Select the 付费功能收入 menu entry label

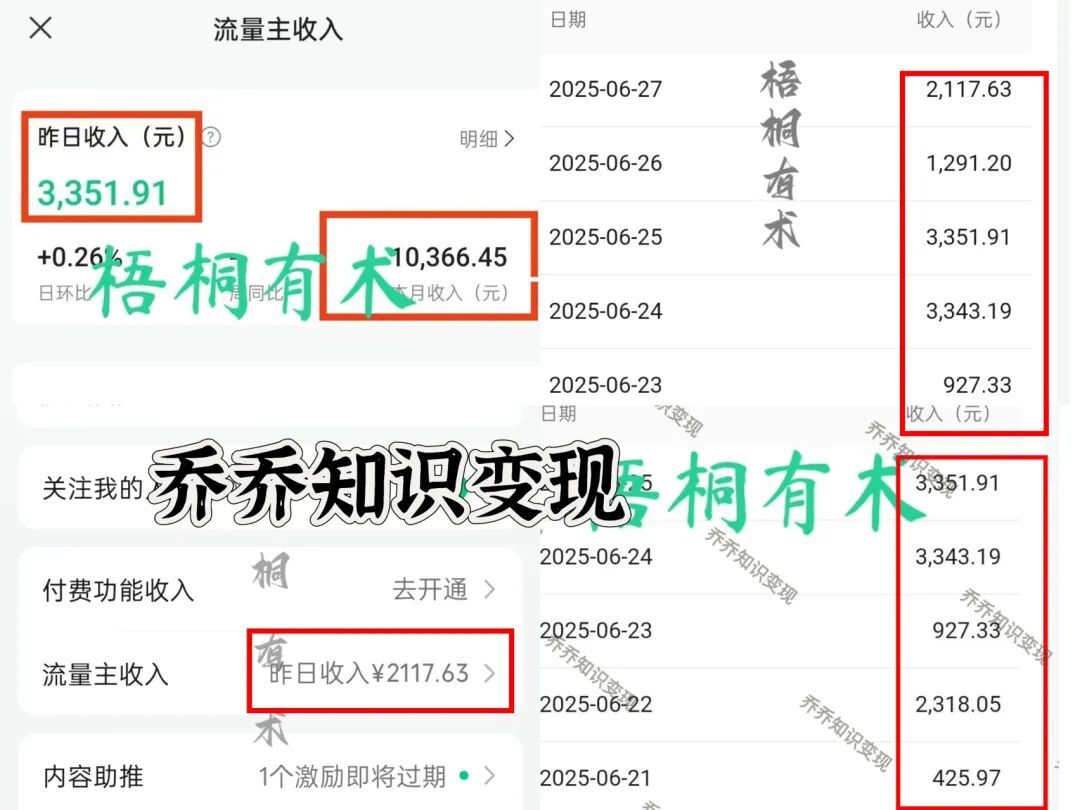[118, 590]
